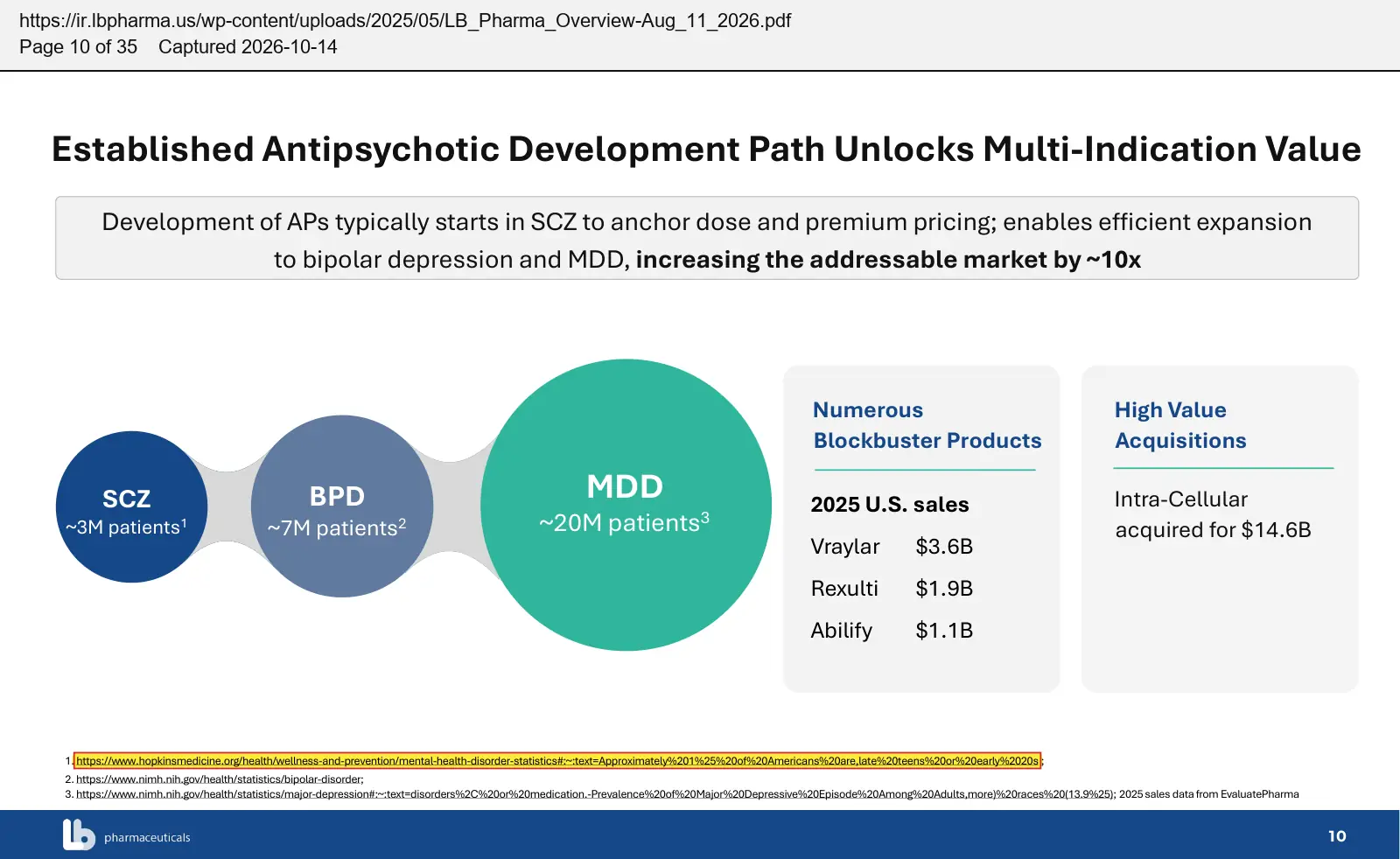
Task: Click the slide number 10 in the footer
Action: click(1337, 836)
